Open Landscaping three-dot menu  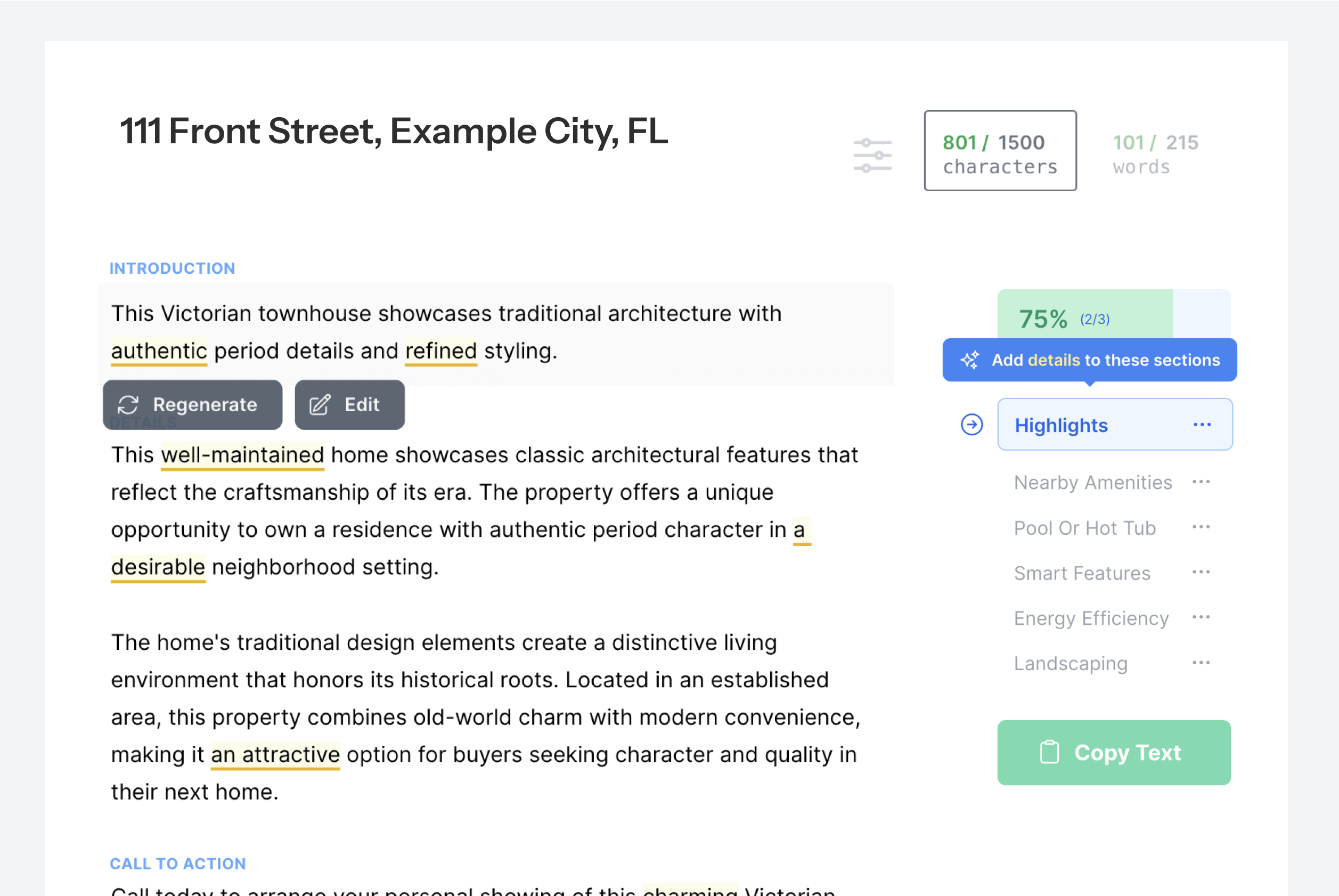1201,663
